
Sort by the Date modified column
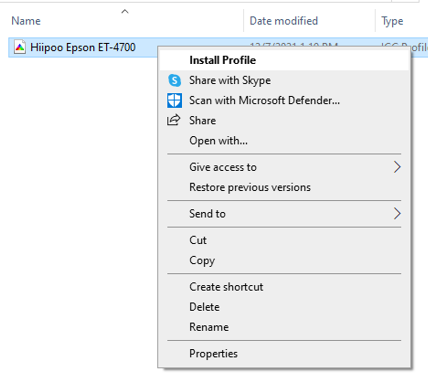click(284, 21)
